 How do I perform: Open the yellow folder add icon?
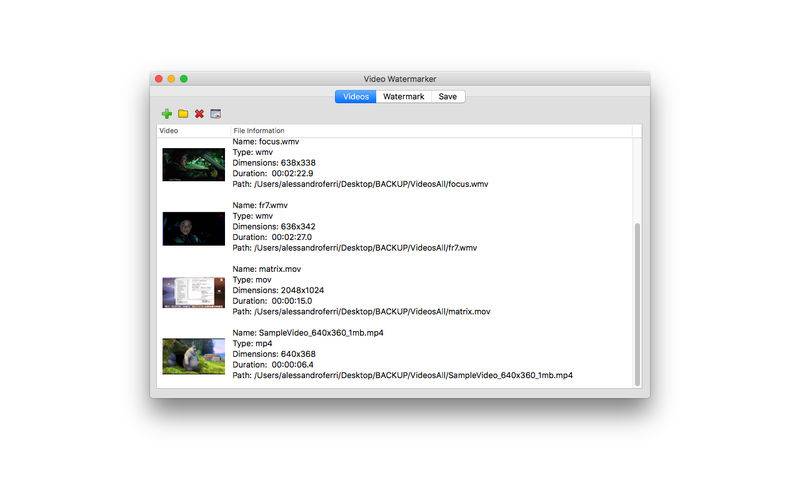(183, 114)
